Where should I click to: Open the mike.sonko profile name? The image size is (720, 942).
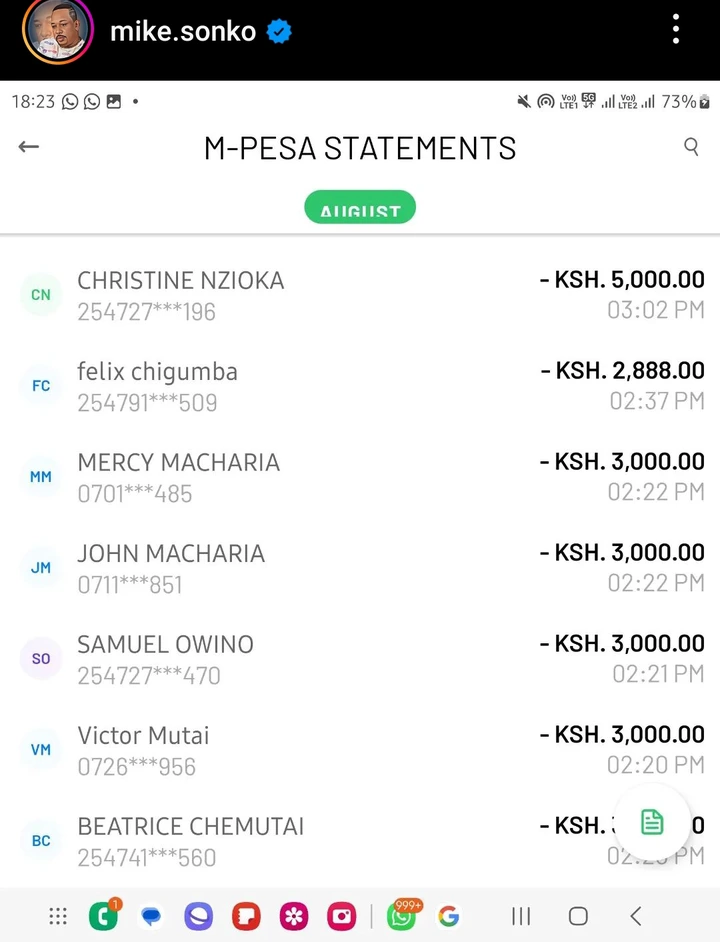[x=183, y=31]
